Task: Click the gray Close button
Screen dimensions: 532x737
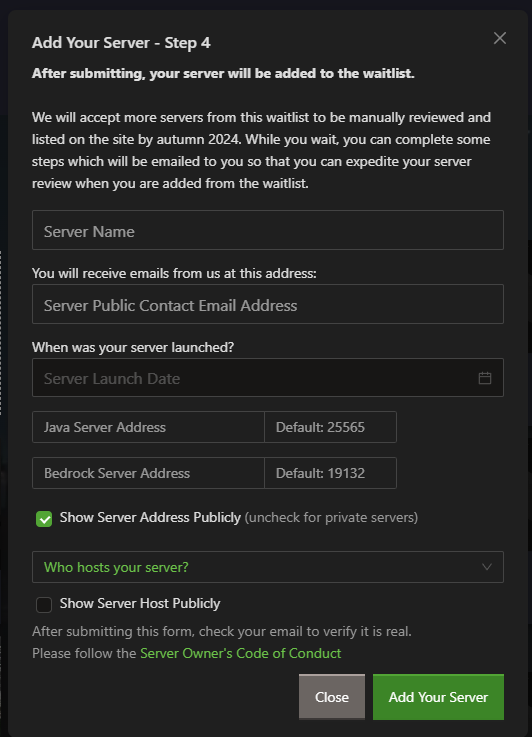Action: click(x=332, y=697)
